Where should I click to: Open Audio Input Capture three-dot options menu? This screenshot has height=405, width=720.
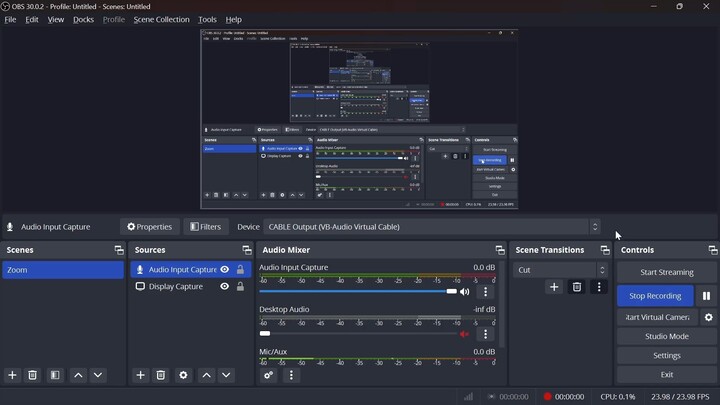tap(486, 292)
